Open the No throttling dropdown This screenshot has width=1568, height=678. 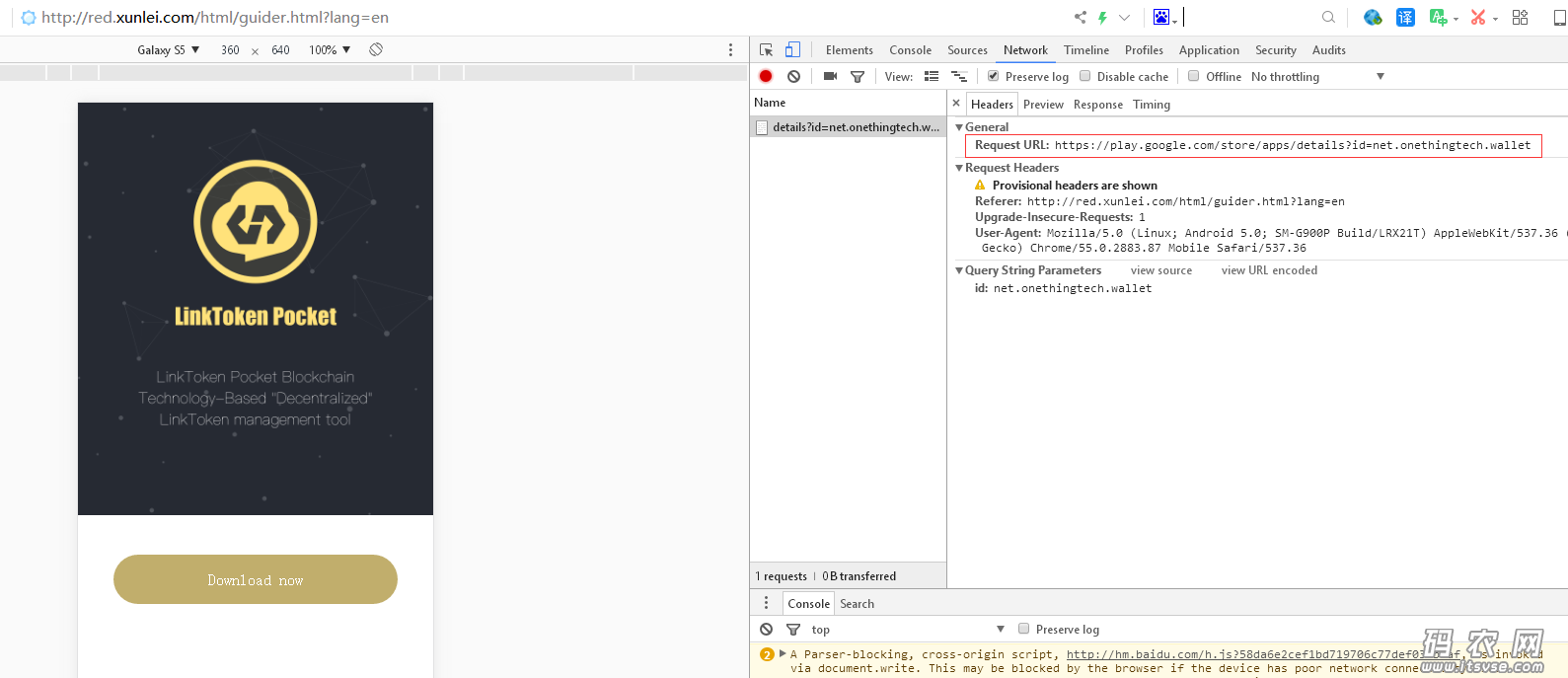[1317, 76]
